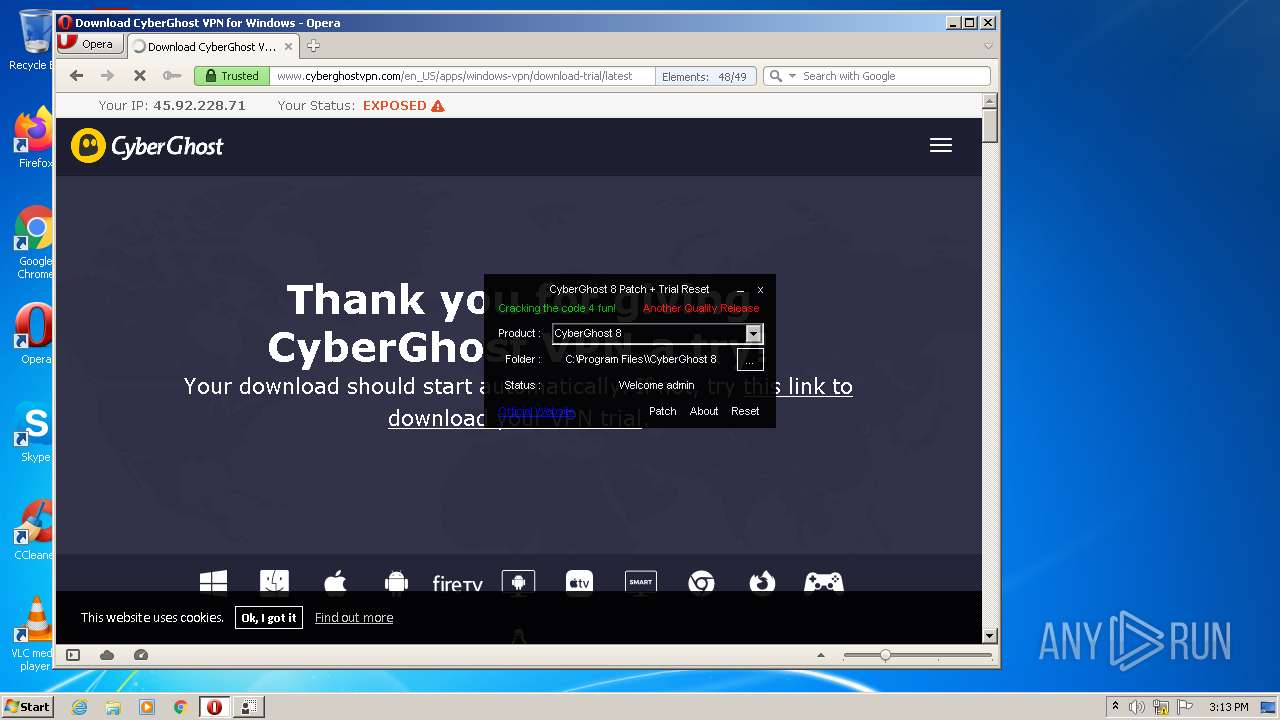The height and width of the screenshot is (720, 1280).
Task: Select the Firefox browser platform icon
Action: click(762, 582)
